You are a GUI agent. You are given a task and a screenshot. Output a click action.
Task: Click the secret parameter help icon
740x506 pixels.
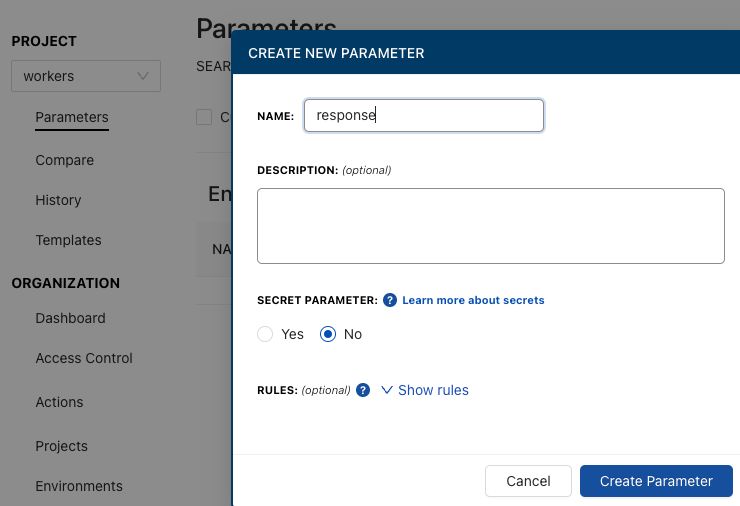click(x=390, y=300)
